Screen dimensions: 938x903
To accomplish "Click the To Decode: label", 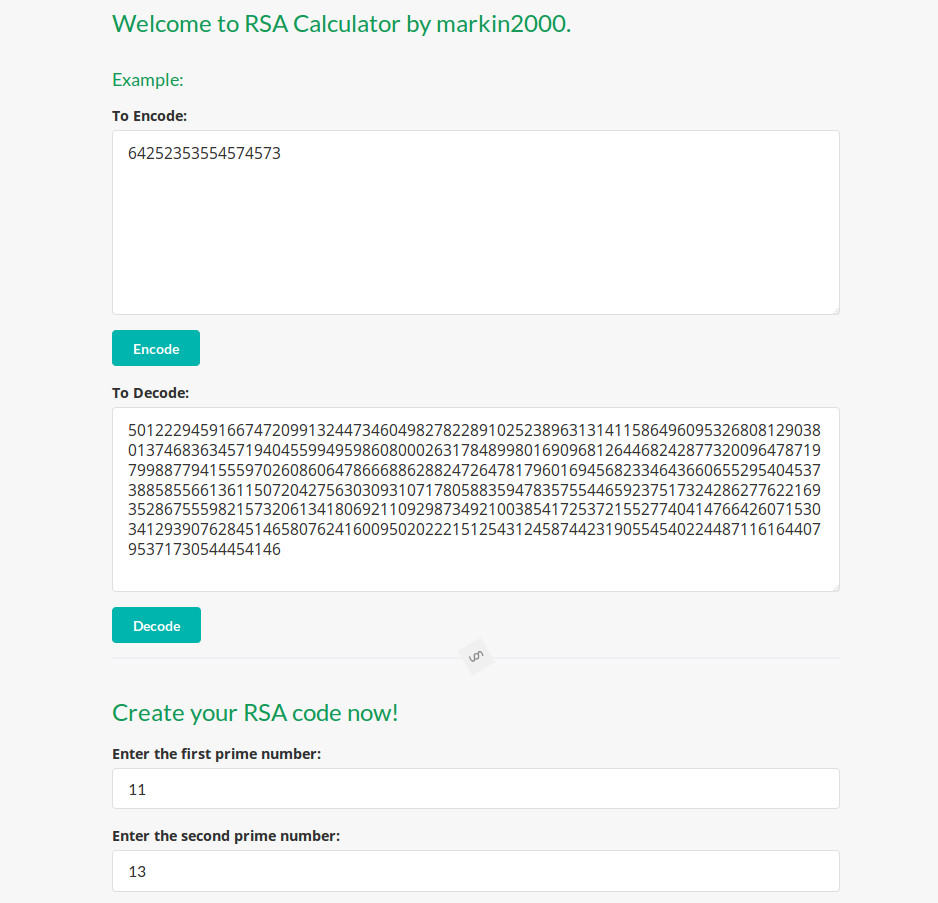I will tap(150, 393).
